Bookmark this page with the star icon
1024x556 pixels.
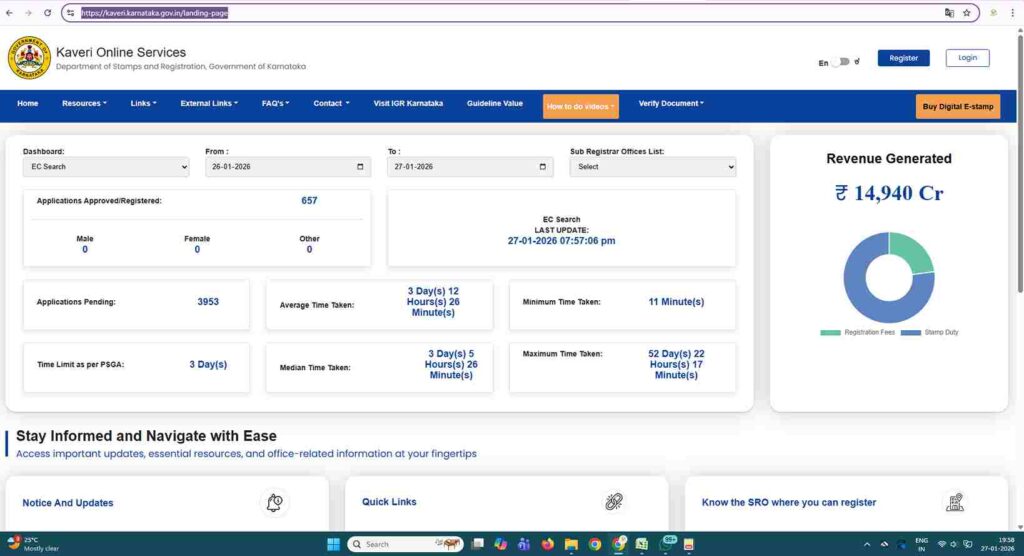click(967, 13)
